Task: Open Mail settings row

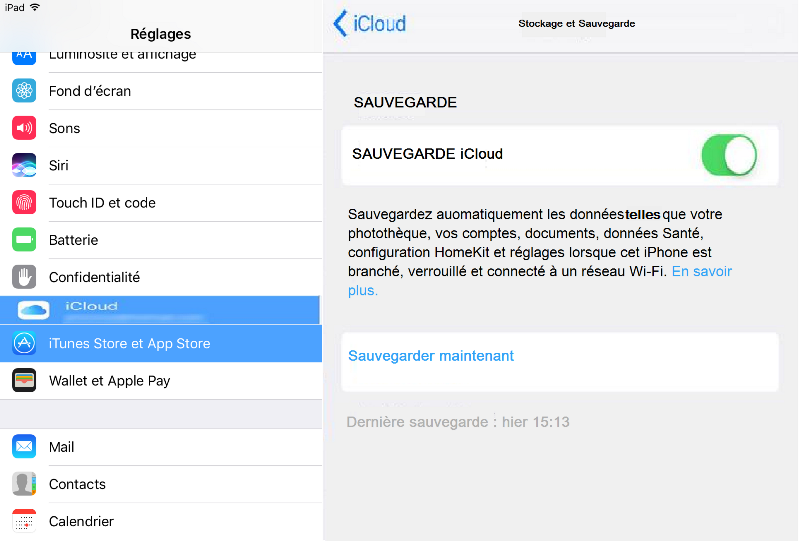Action: (161, 447)
